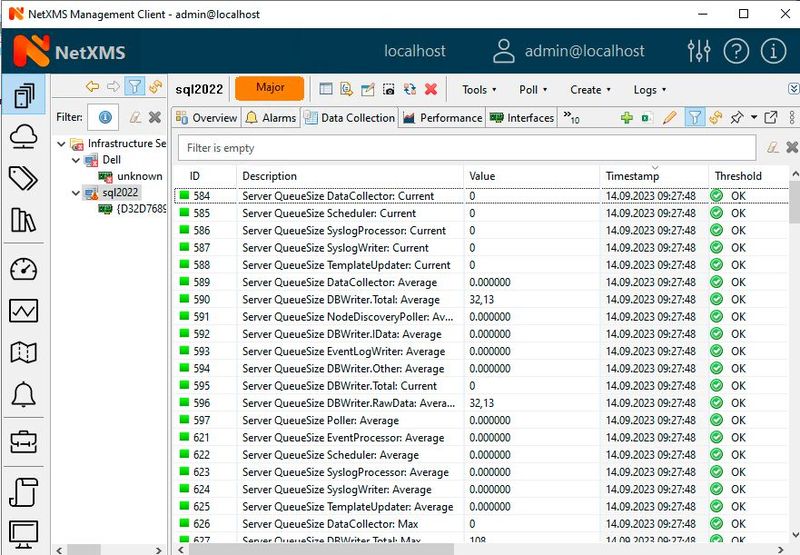Open the tags perspective icon in sidebar
This screenshot has height=555, width=800.
pos(23,178)
